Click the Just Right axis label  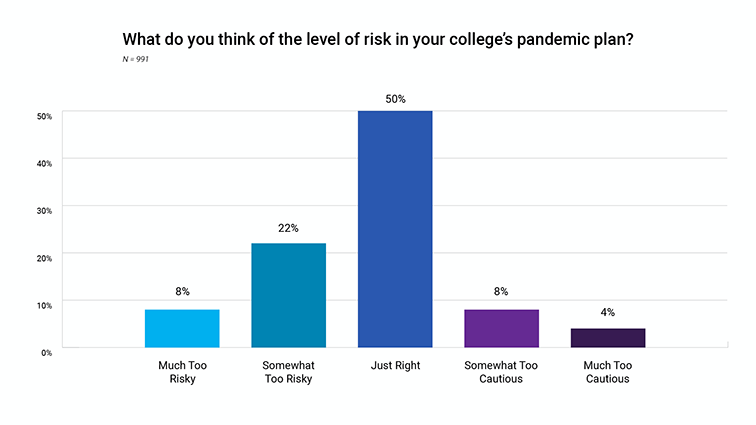coord(395,366)
